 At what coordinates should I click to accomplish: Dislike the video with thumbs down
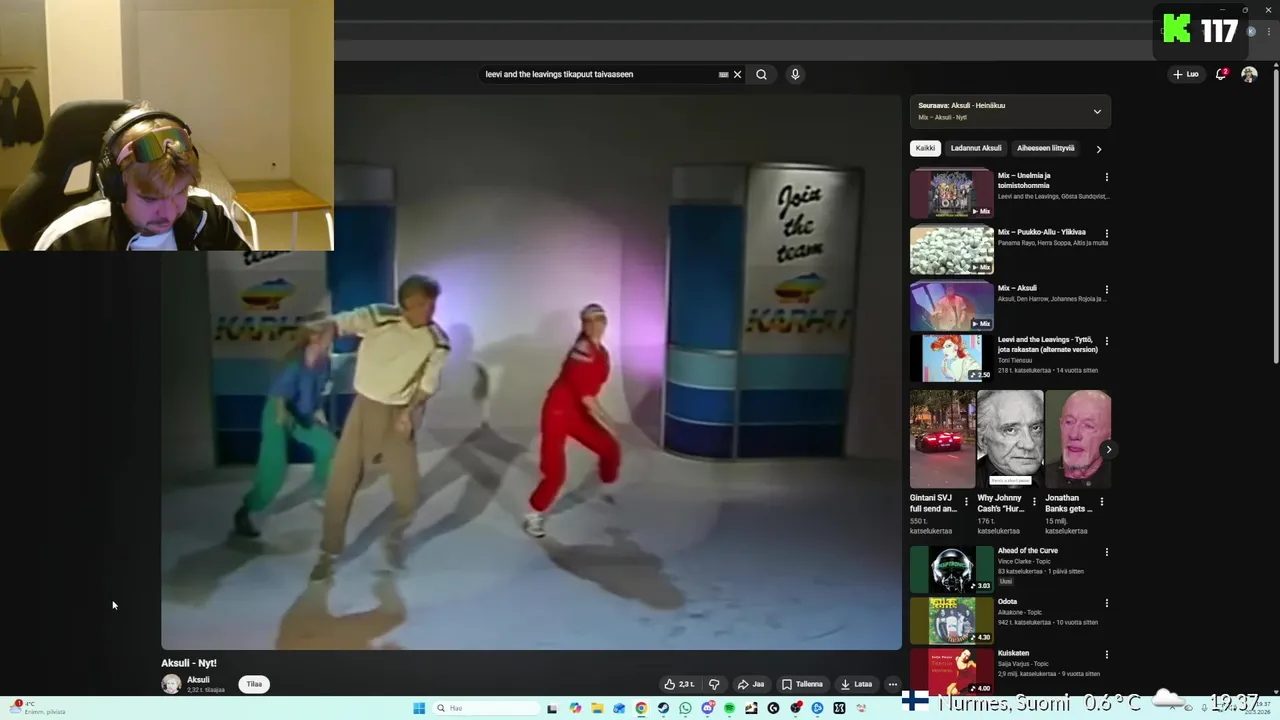pos(714,684)
